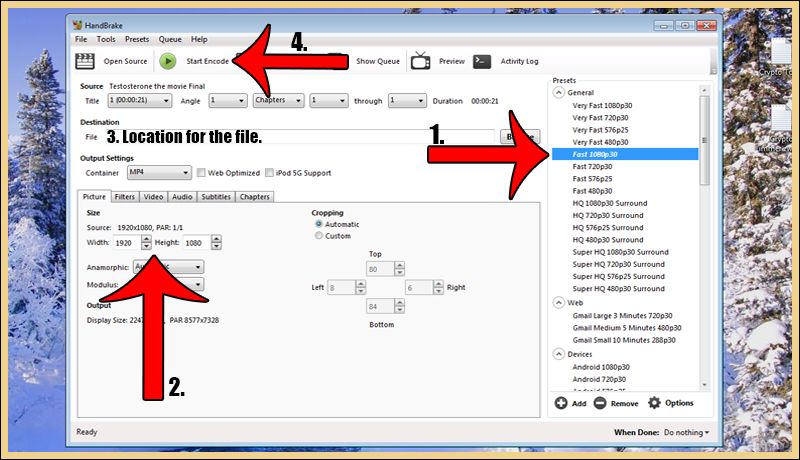Open the Activity Log terminal icon
The image size is (800, 460).
coord(482,61)
